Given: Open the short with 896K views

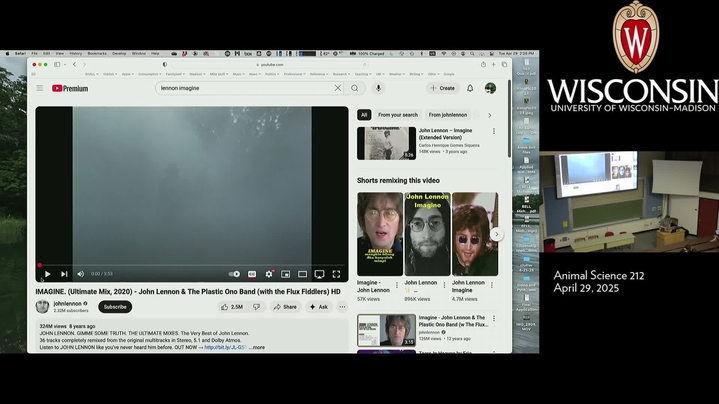Looking at the screenshot, I should 427,234.
